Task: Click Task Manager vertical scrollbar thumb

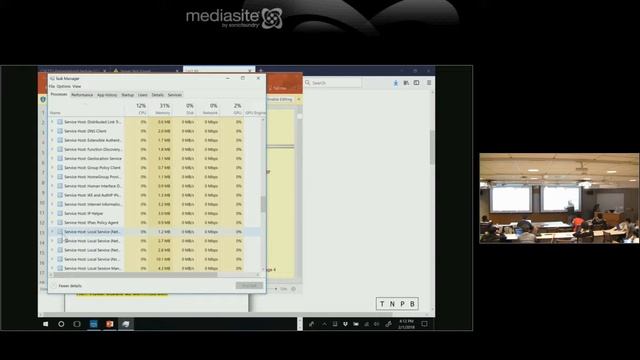Action: pos(263,204)
